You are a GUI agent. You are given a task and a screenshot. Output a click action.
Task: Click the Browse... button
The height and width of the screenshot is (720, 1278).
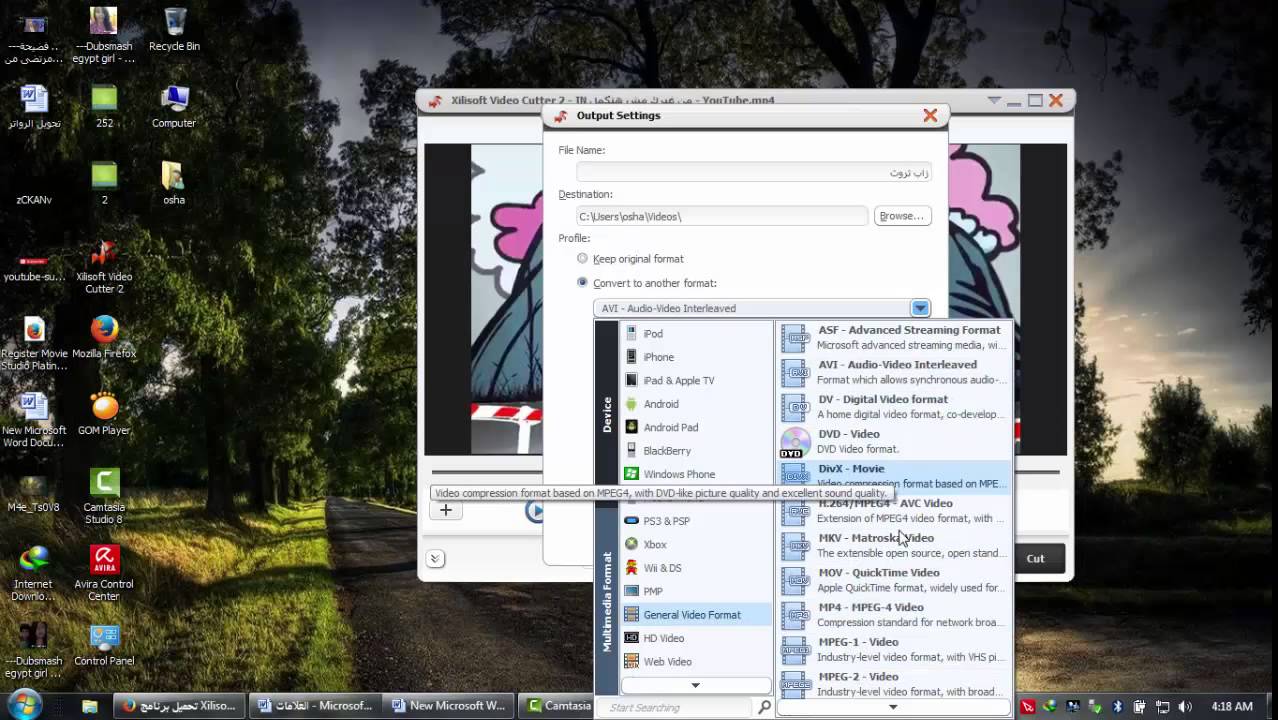[x=902, y=216]
